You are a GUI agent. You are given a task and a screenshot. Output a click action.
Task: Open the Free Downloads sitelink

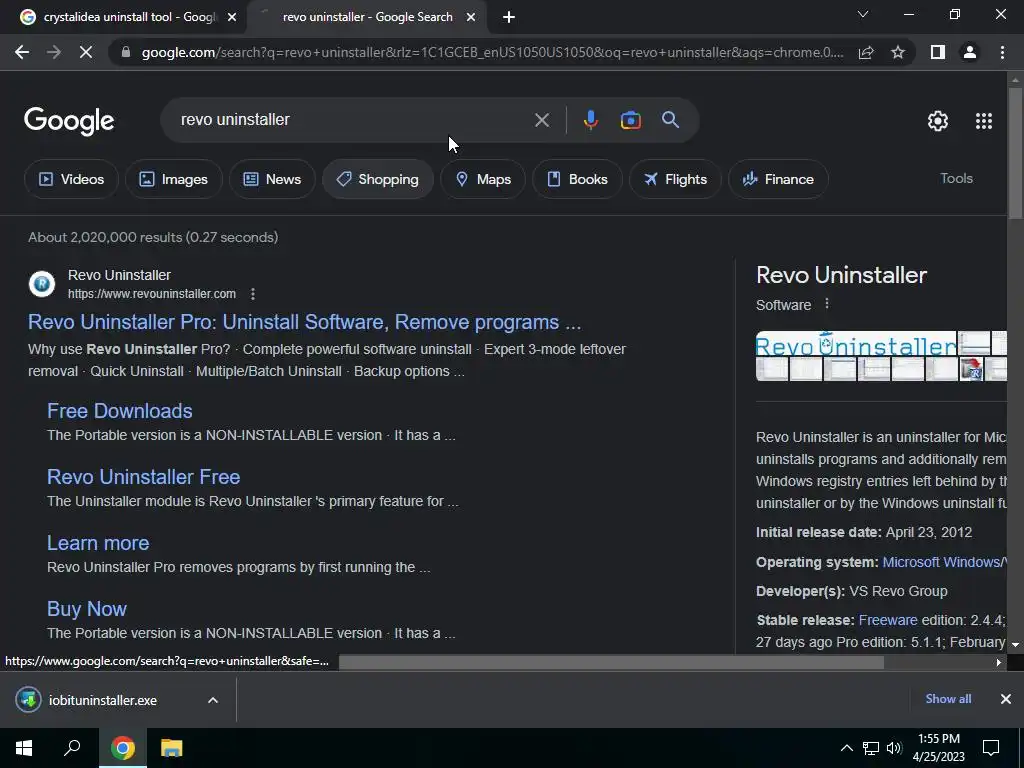point(120,411)
